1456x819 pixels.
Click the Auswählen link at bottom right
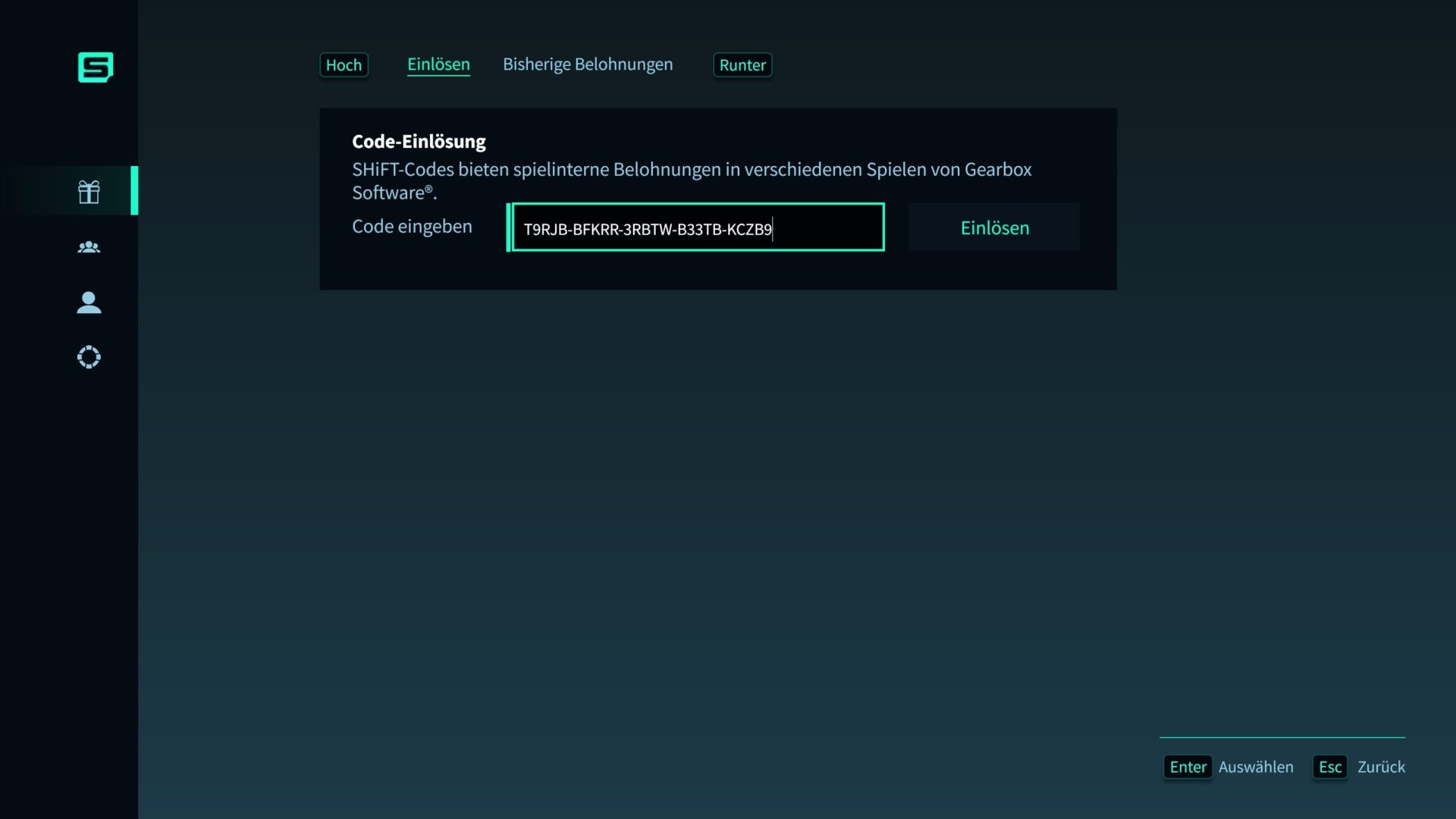1257,767
